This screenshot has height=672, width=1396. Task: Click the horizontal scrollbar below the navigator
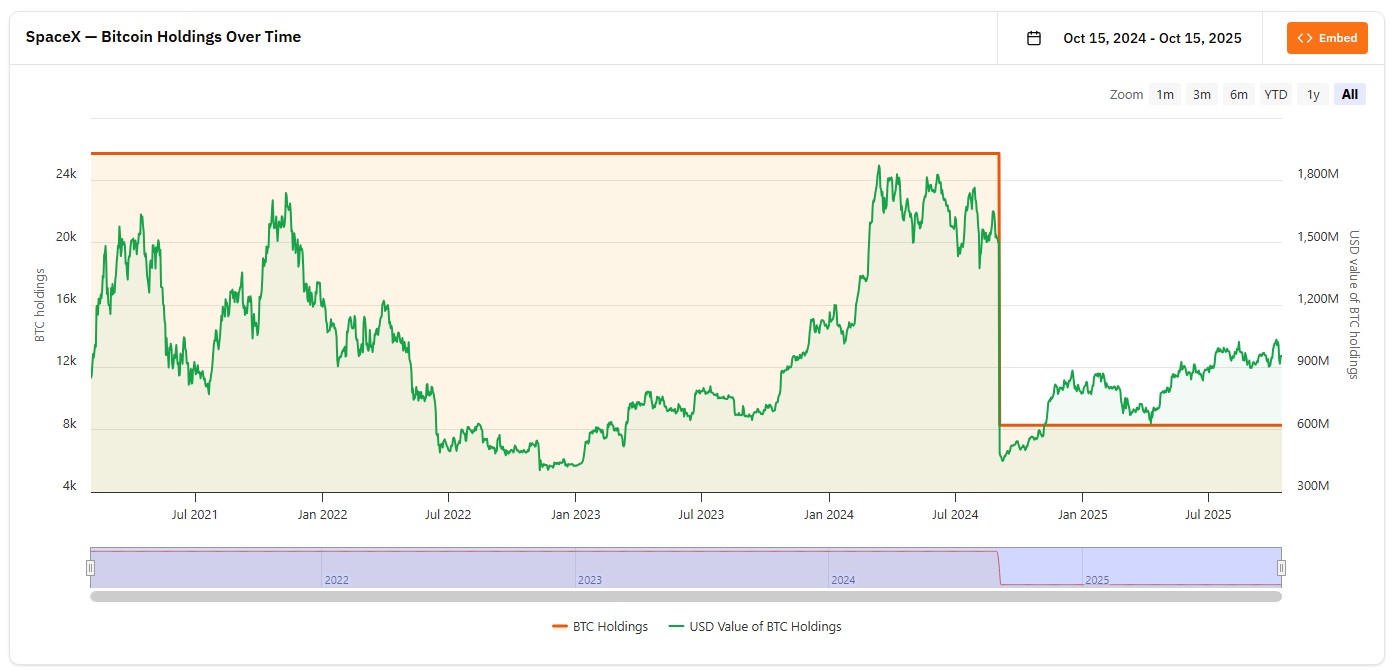pos(685,597)
